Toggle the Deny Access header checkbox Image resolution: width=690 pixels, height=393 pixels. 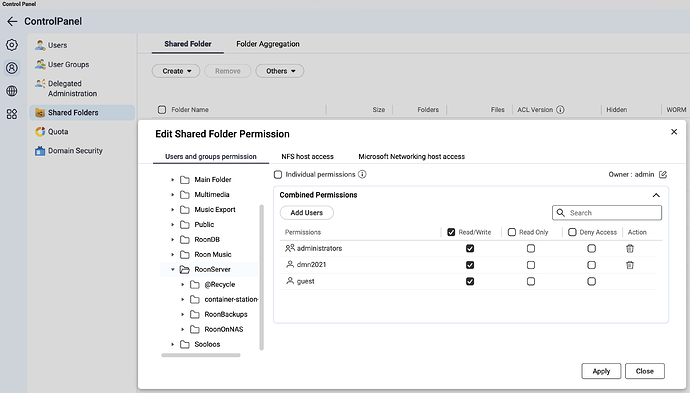572,232
